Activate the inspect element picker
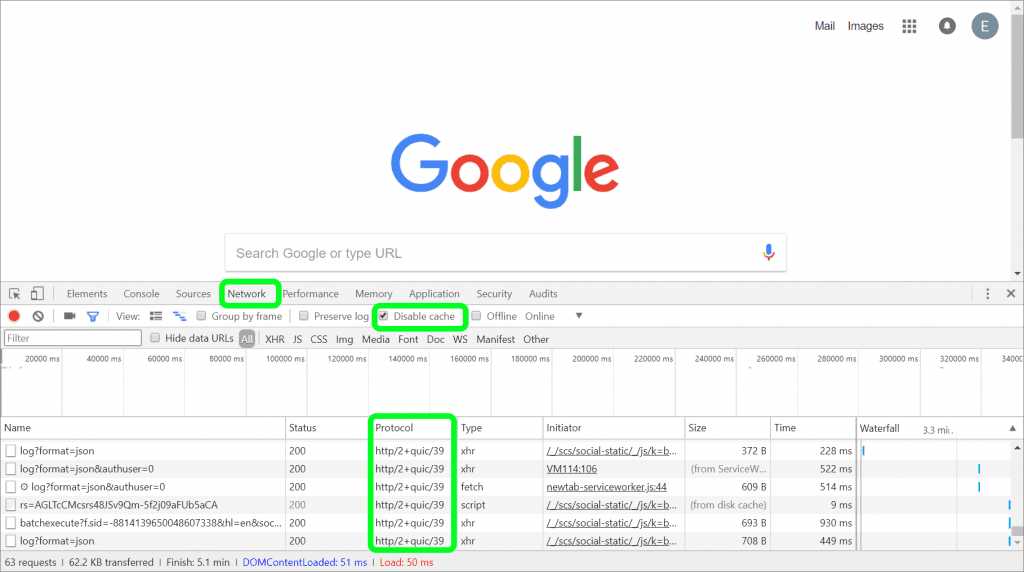Image resolution: width=1024 pixels, height=572 pixels. pos(14,294)
